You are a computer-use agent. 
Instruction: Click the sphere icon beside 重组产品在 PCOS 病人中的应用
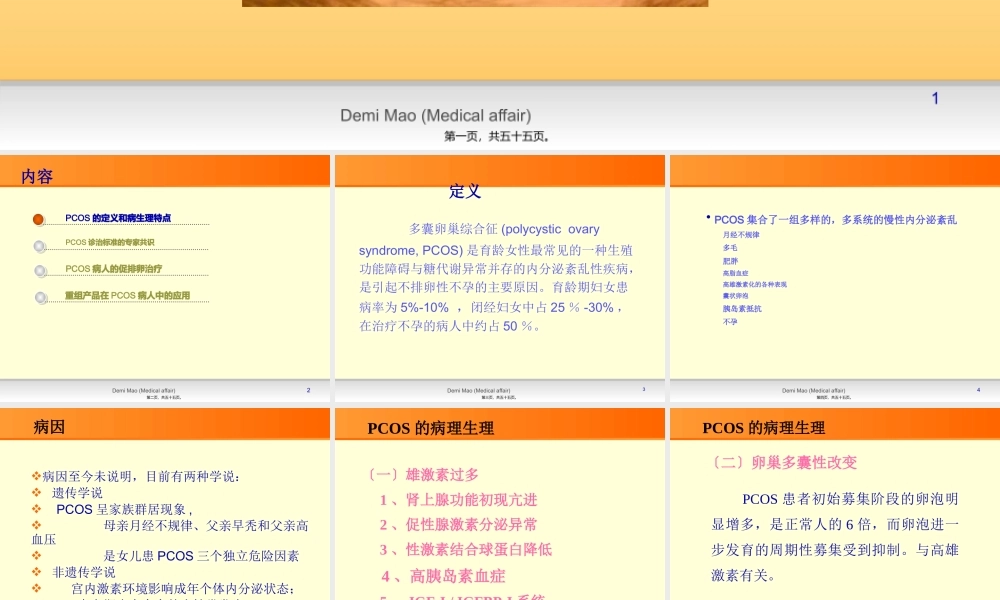pyautogui.click(x=41, y=296)
